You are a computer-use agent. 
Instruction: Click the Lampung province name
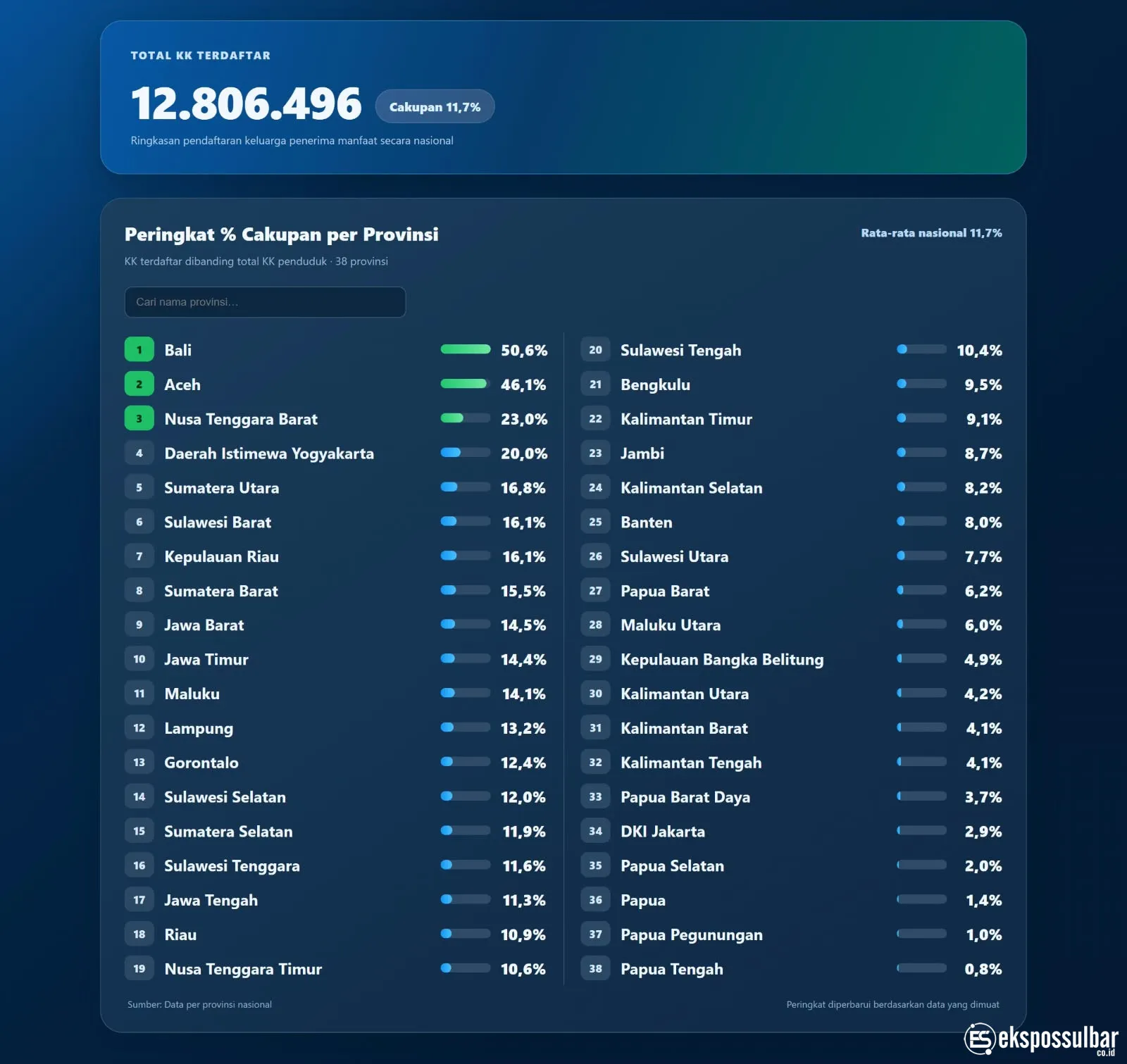coord(199,729)
